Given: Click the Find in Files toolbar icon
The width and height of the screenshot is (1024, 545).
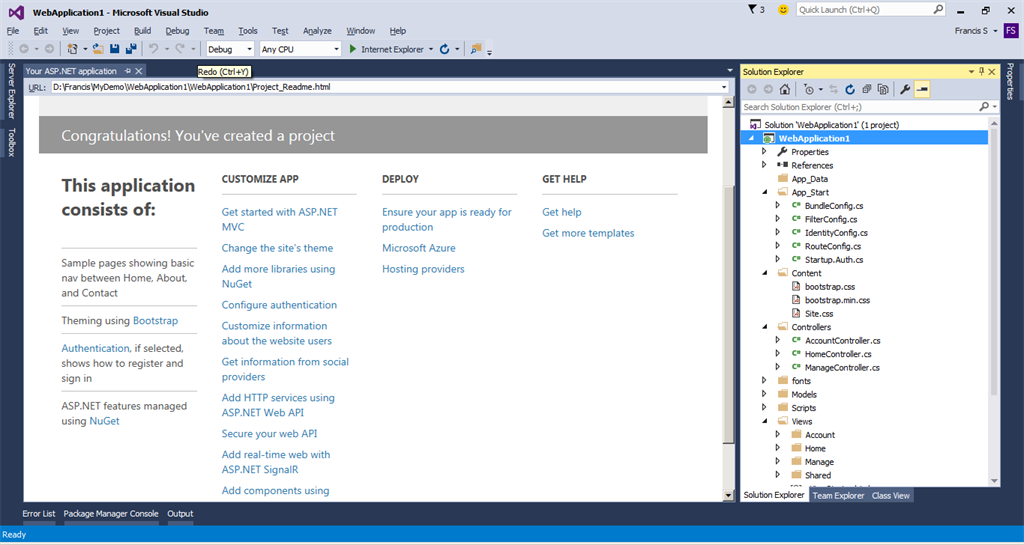Looking at the screenshot, I should (476, 49).
